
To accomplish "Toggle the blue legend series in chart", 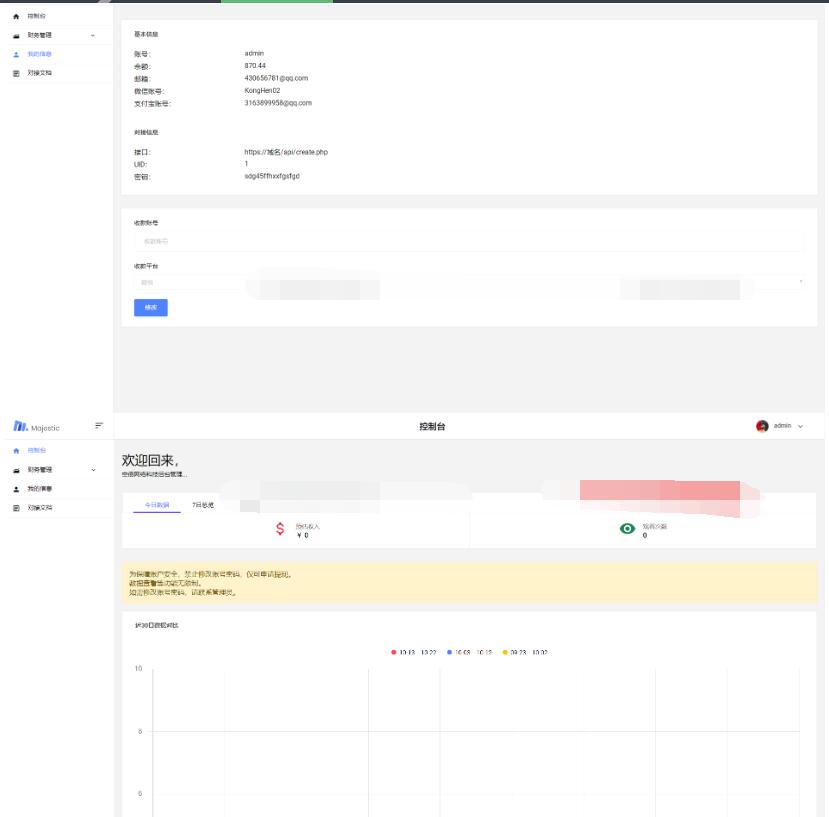I will tap(470, 652).
